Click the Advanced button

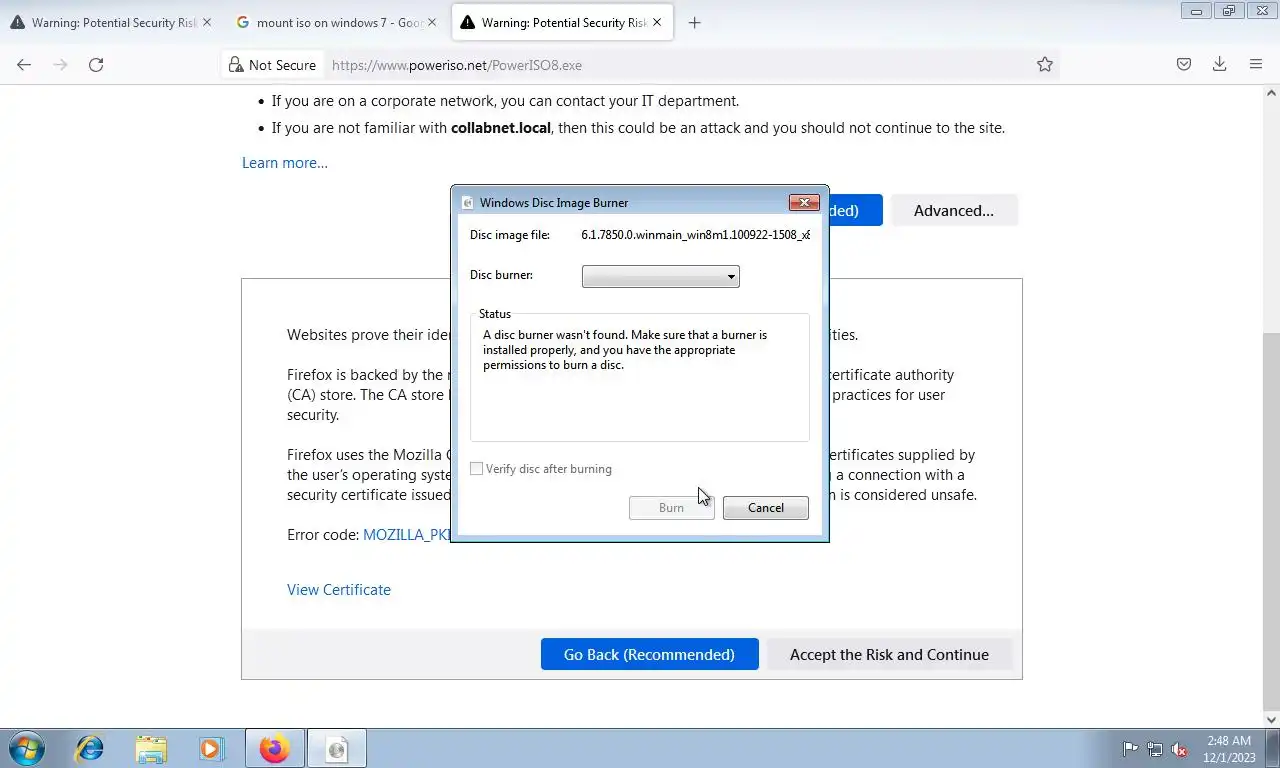[954, 210]
